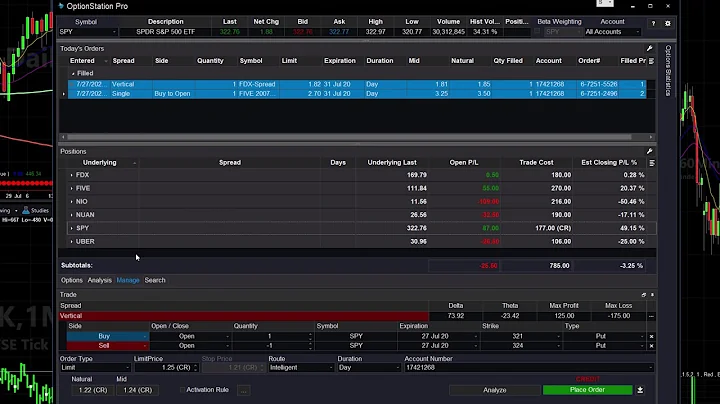This screenshot has width=720, height=404.
Task: Collapse the Trade panel pin icon
Action: (x=652, y=295)
